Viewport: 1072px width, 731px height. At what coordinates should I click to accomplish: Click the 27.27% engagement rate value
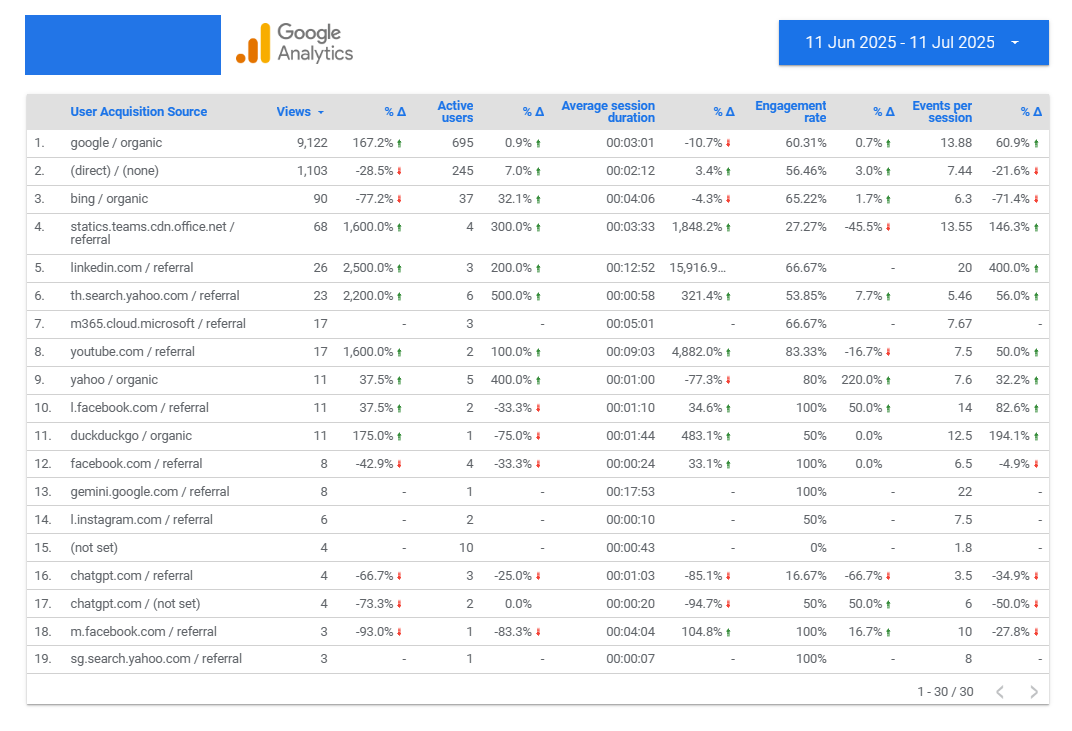pyautogui.click(x=806, y=227)
